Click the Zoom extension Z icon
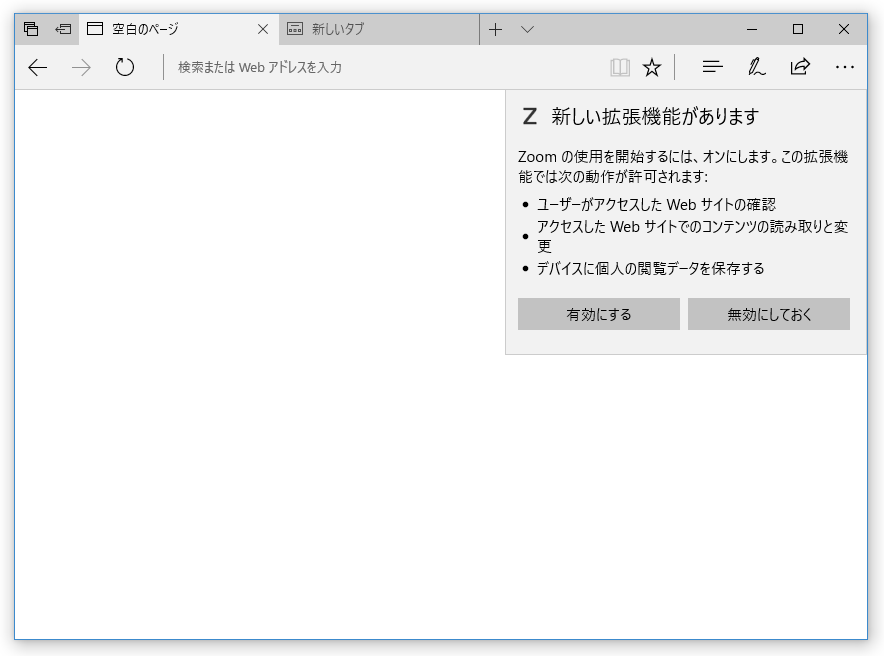Viewport: 884px width, 656px height. click(x=529, y=117)
